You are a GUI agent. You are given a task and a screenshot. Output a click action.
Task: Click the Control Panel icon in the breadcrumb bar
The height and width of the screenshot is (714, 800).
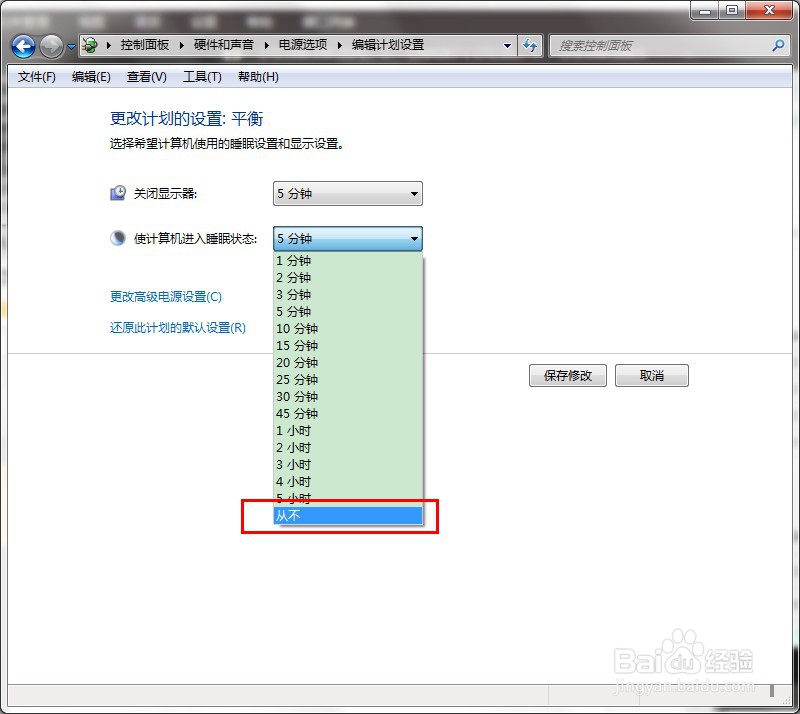click(90, 45)
